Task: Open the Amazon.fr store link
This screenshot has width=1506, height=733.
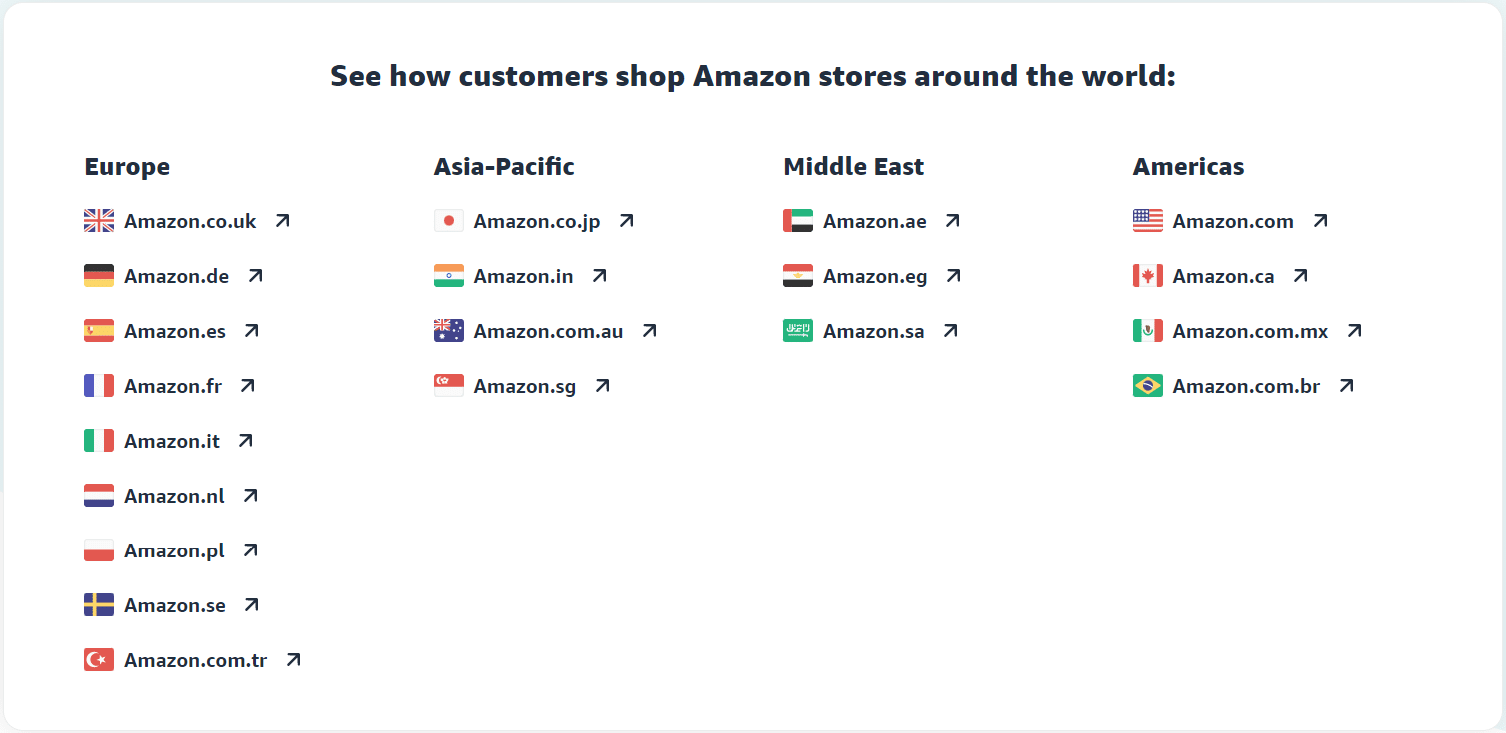Action: [x=173, y=386]
